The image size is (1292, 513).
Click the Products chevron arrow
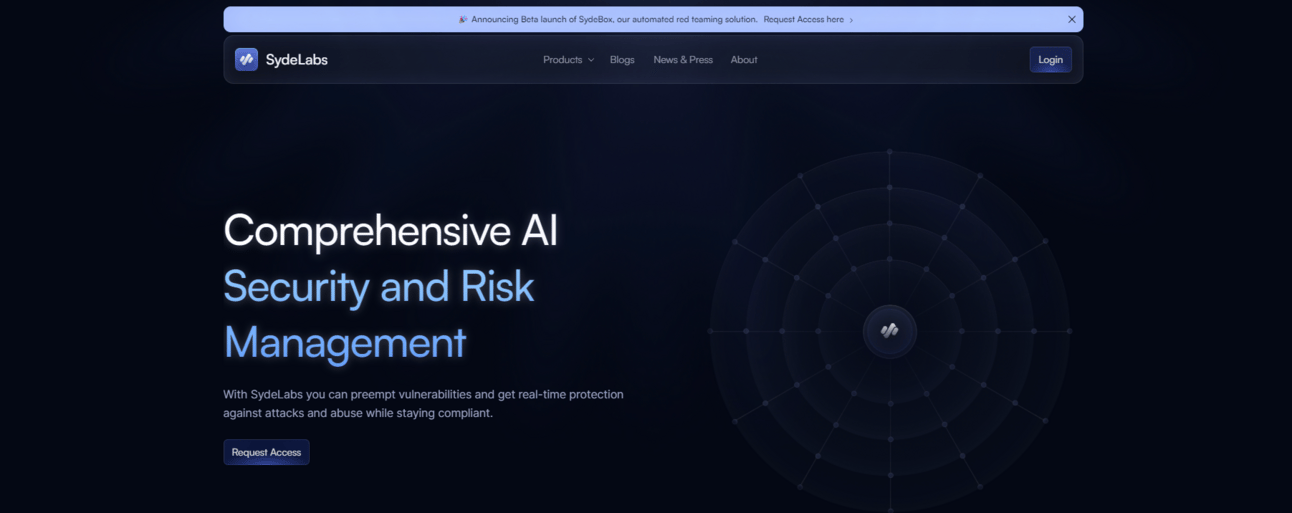(x=591, y=60)
